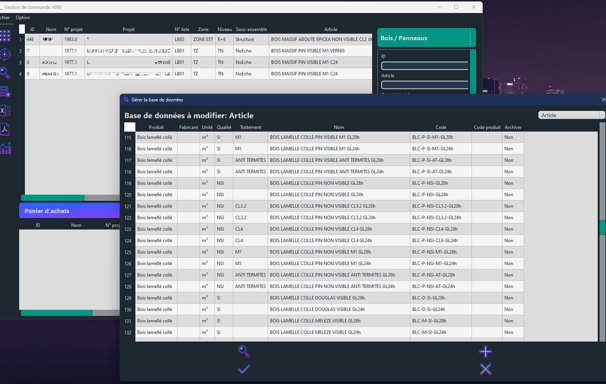Open the Option menu
The height and width of the screenshot is (384, 606).
tap(23, 17)
